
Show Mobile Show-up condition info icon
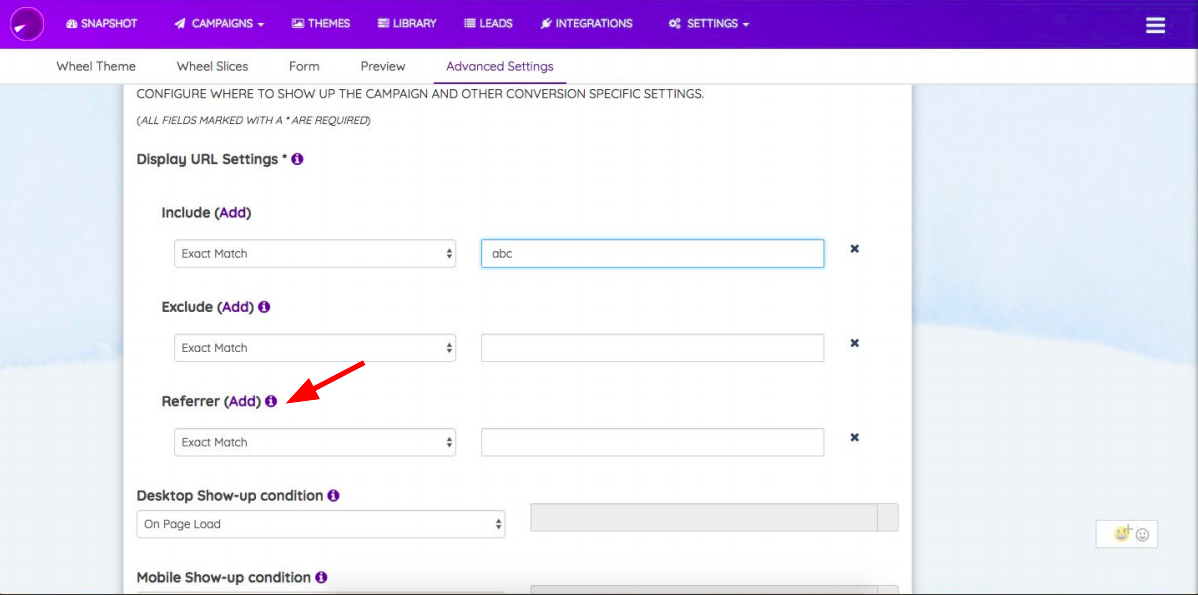321,577
